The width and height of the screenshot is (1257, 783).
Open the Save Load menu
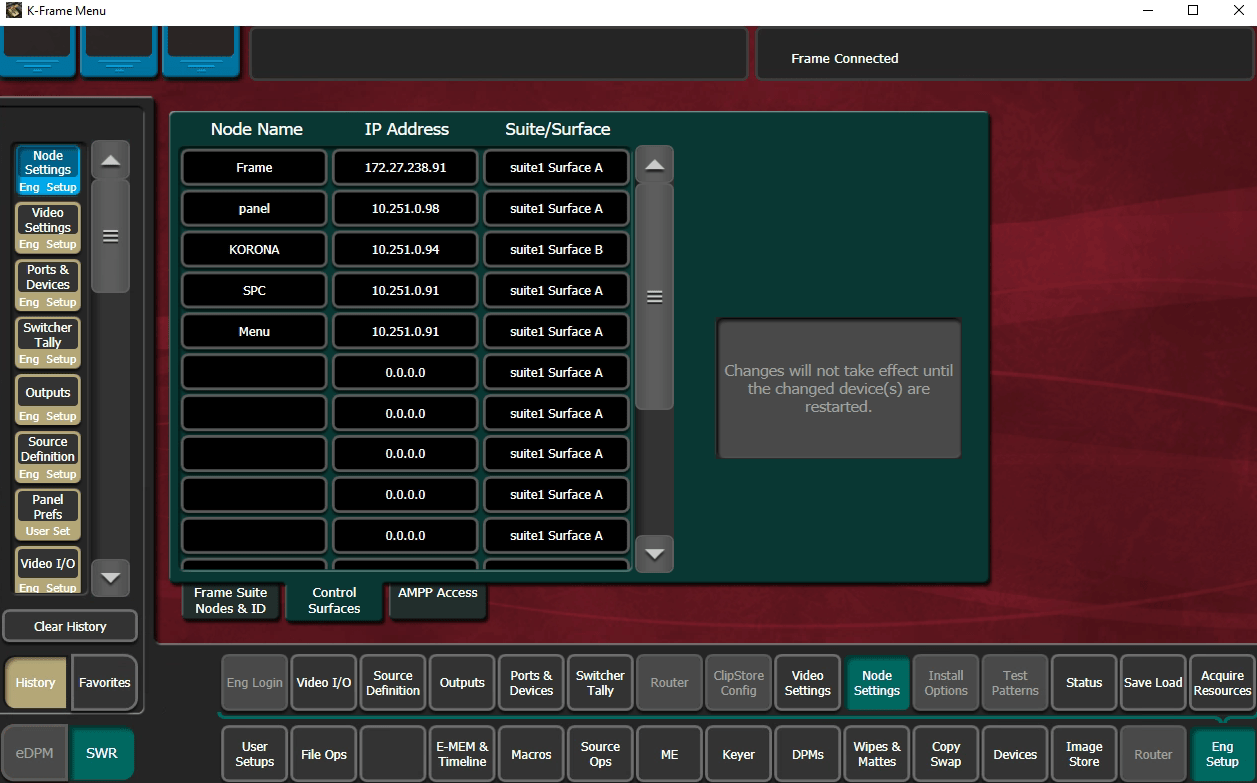coord(1153,683)
